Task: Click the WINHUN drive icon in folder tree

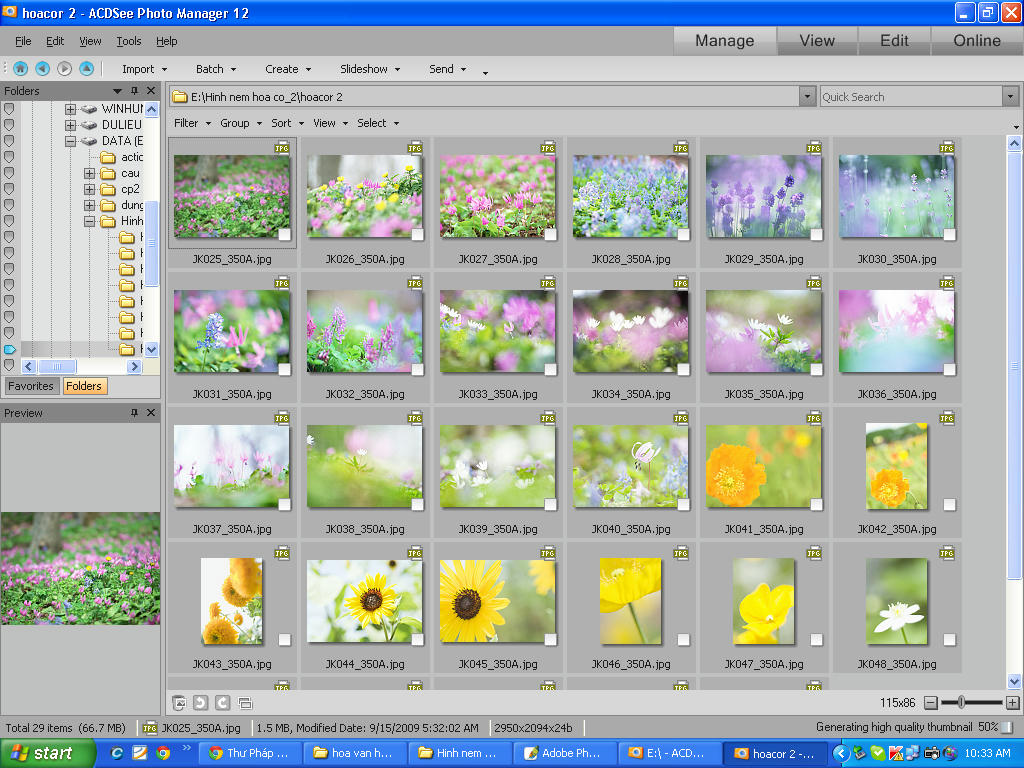Action: coord(89,108)
